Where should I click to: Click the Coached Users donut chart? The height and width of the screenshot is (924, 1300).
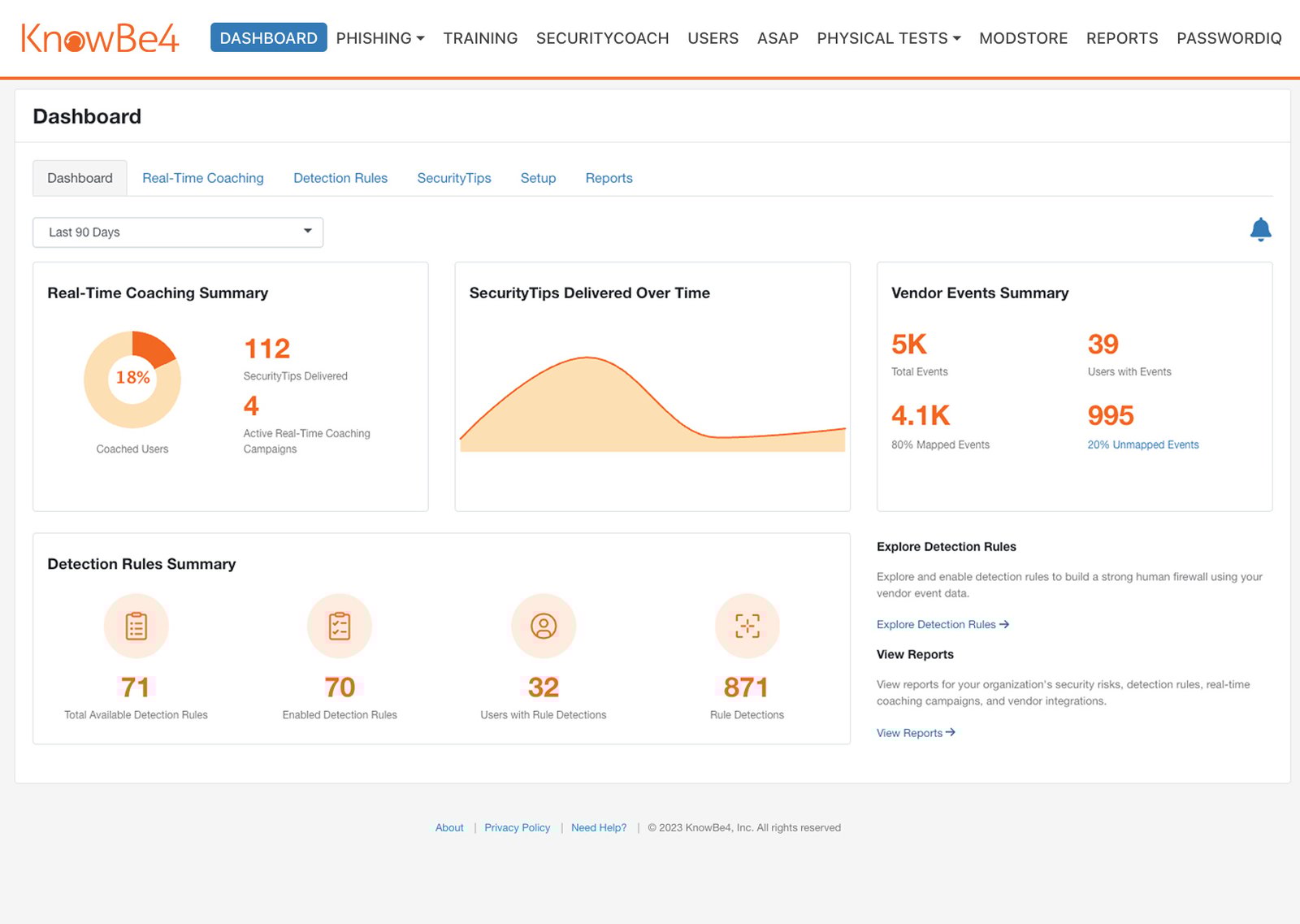132,379
